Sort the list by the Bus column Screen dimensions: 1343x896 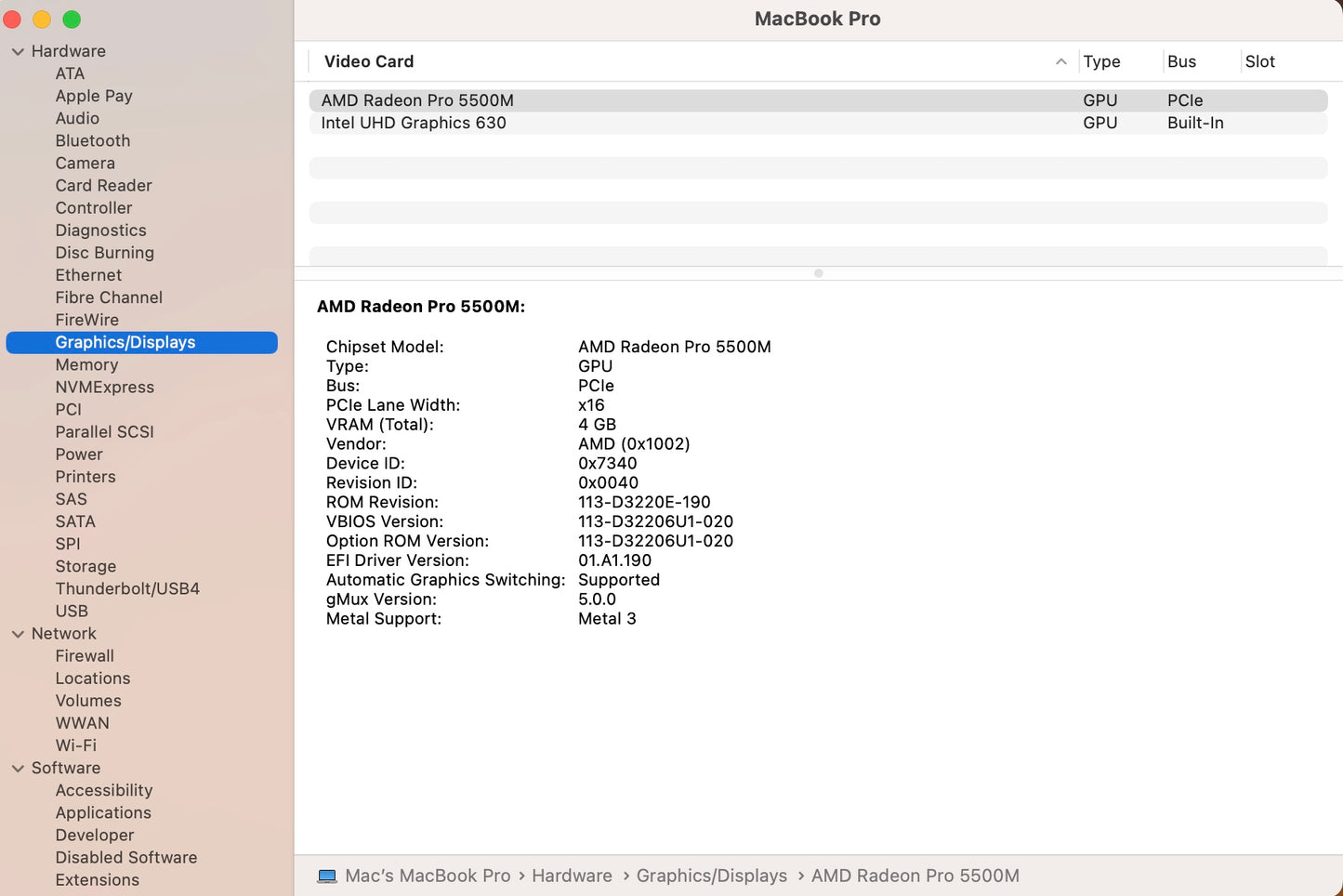(x=1181, y=61)
